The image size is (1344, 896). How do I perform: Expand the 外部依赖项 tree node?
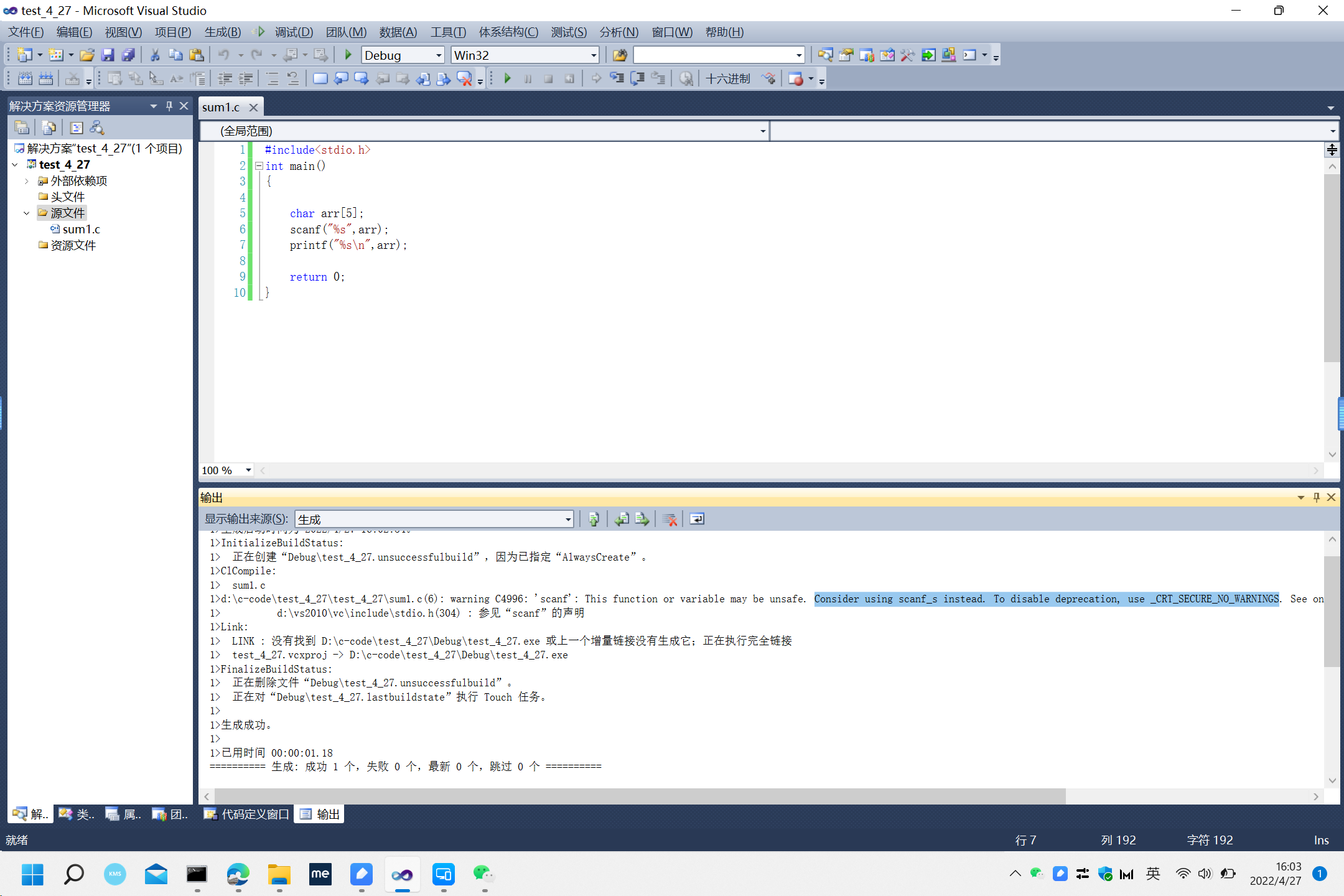[27, 181]
